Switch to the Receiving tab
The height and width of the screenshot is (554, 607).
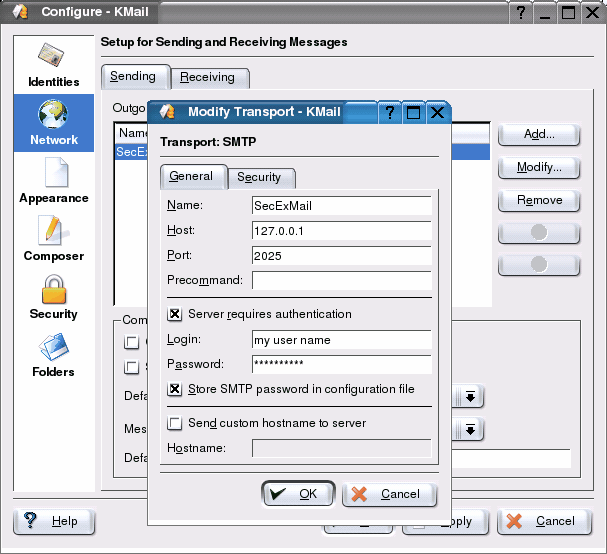[x=210, y=78]
